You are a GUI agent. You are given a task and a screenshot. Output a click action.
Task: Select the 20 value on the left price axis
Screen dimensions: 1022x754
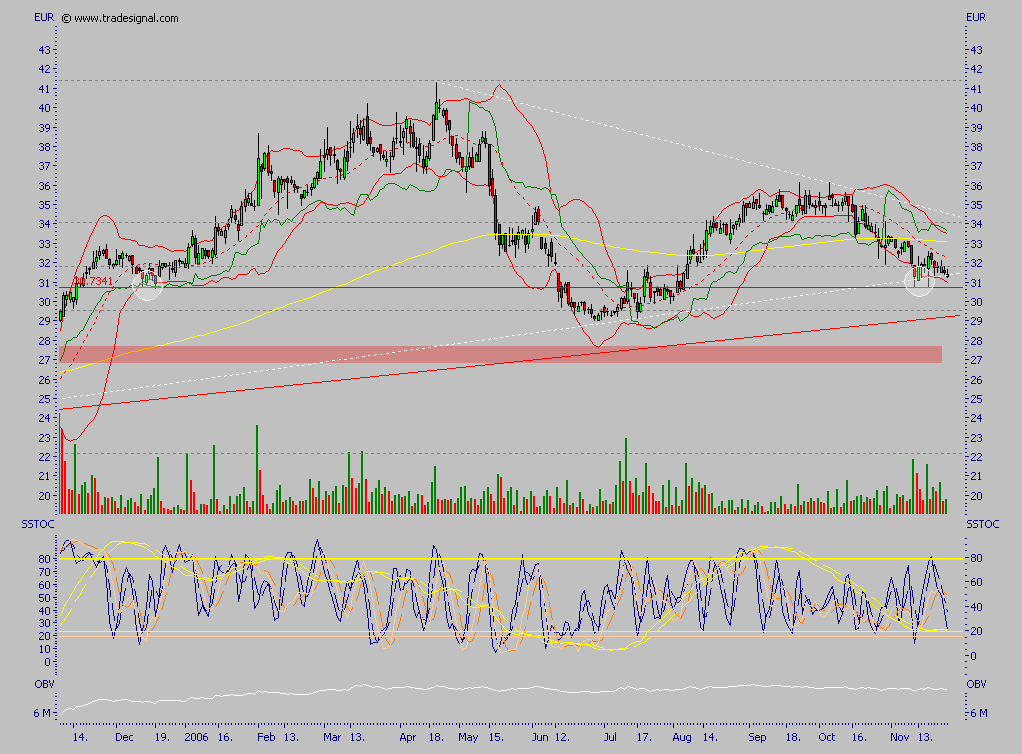pyautogui.click(x=44, y=496)
